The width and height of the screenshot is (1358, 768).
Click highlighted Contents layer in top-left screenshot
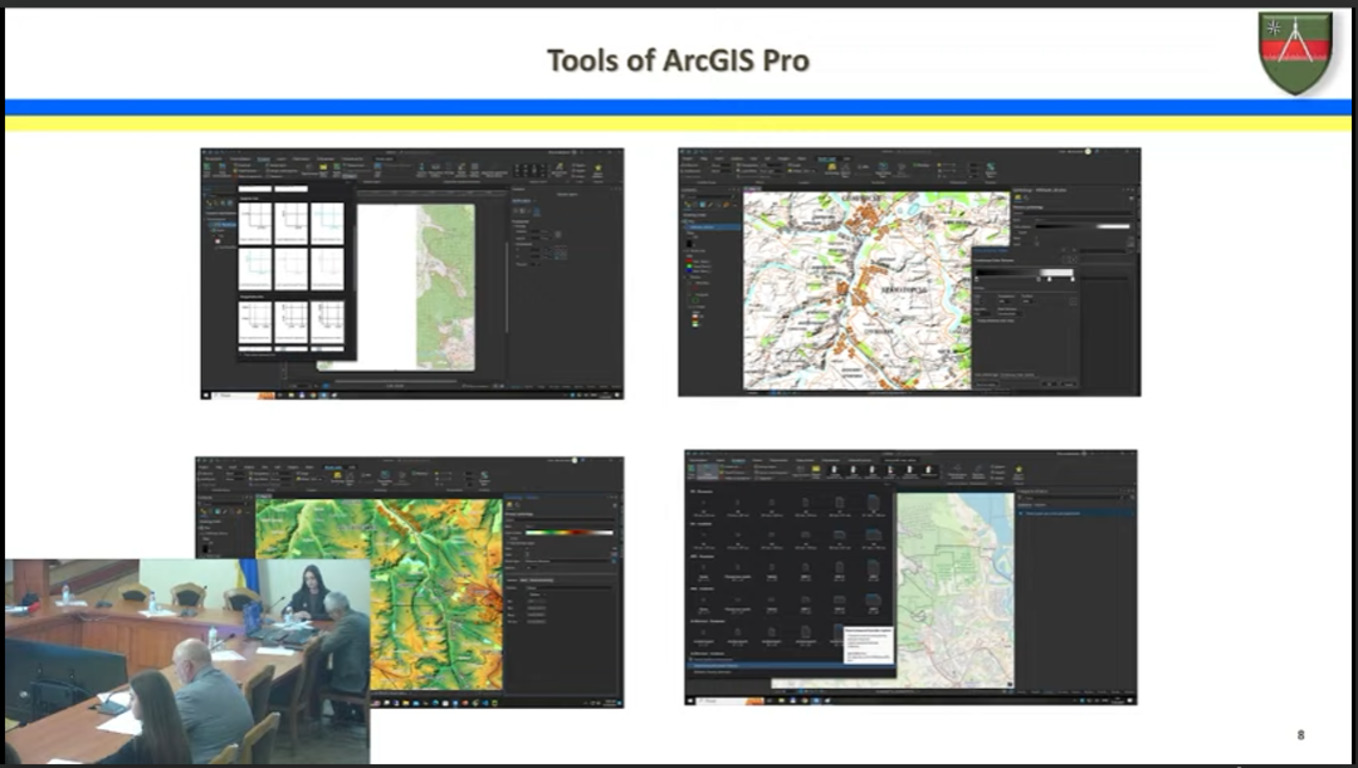click(x=220, y=226)
